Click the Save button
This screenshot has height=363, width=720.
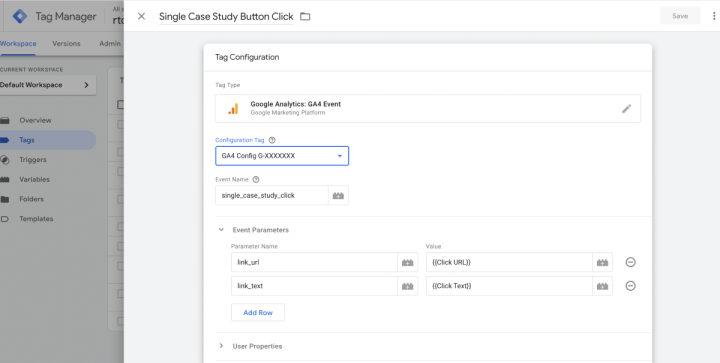click(x=680, y=16)
